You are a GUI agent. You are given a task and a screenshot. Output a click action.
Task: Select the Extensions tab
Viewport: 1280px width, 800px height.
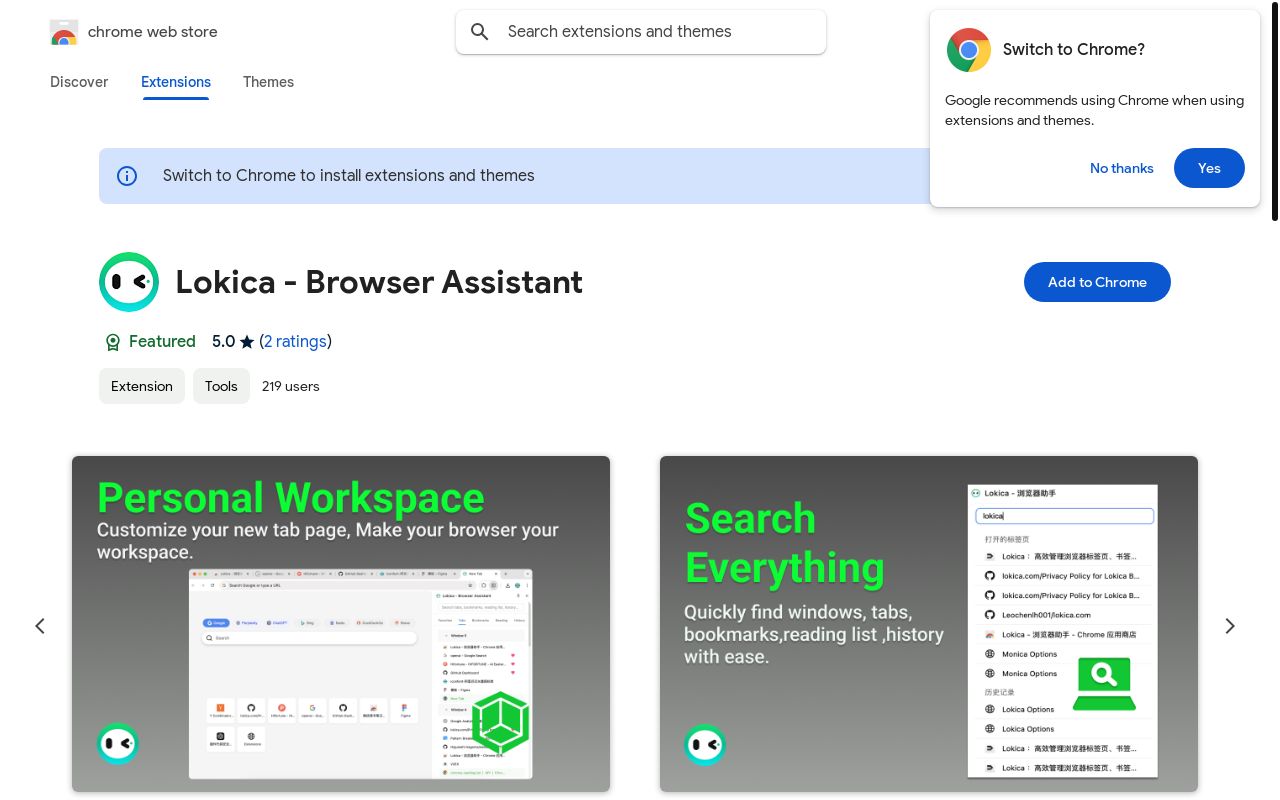pyautogui.click(x=176, y=82)
